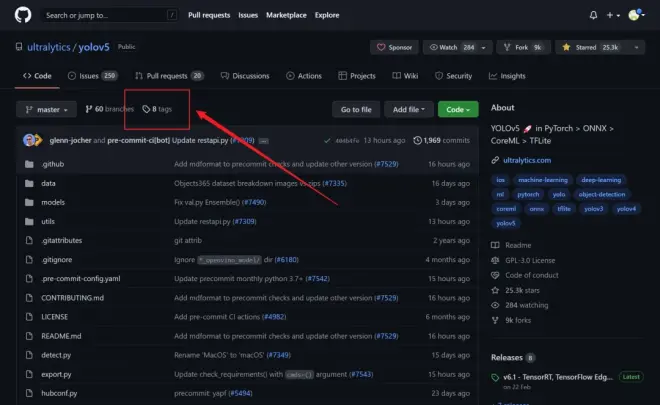Image resolution: width=660 pixels, height=405 pixels.
Task: Switch to the repository Pull requests tab
Action: coord(169,76)
